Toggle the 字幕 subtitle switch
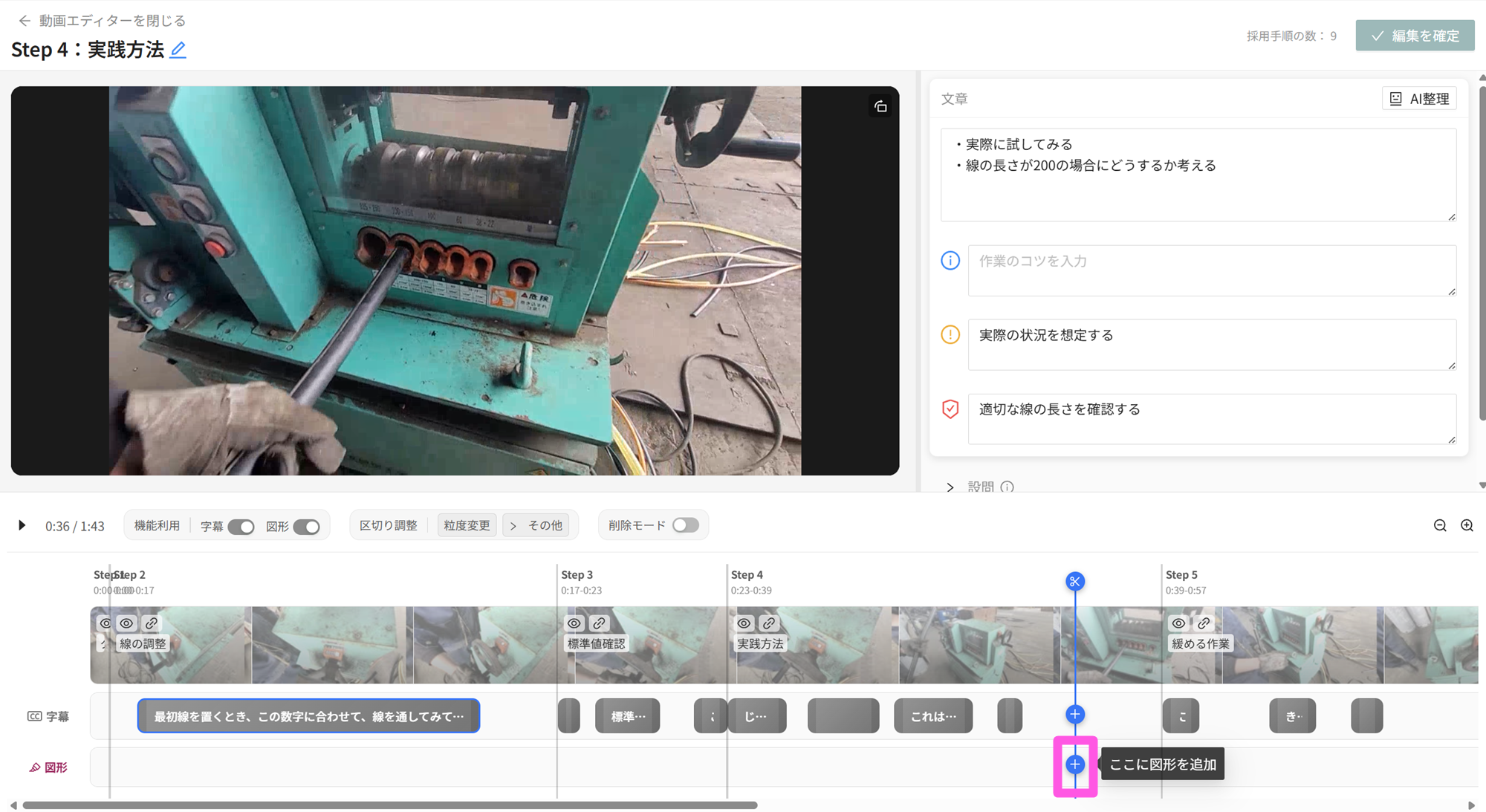Screen dimensions: 1486x812 click(x=241, y=527)
